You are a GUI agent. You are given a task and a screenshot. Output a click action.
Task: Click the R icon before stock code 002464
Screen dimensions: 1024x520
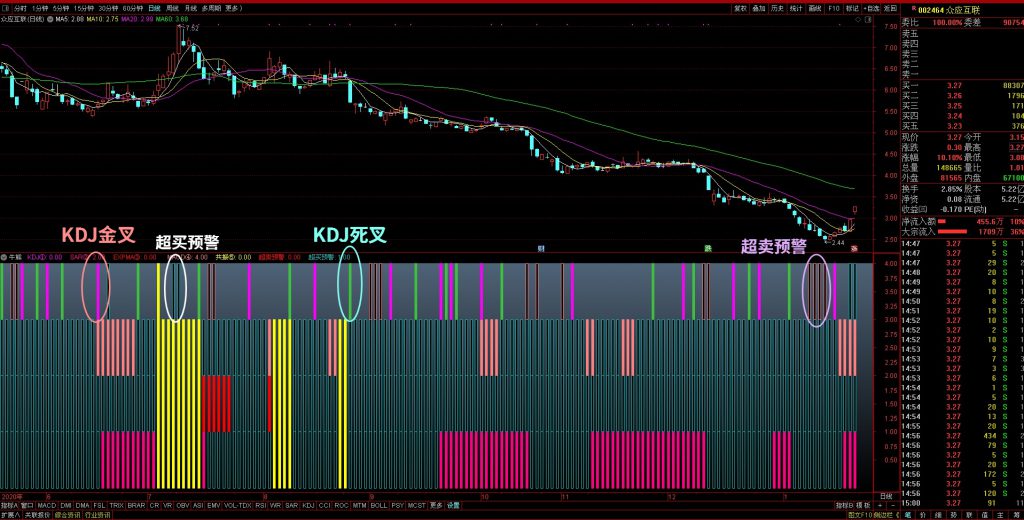click(x=905, y=8)
